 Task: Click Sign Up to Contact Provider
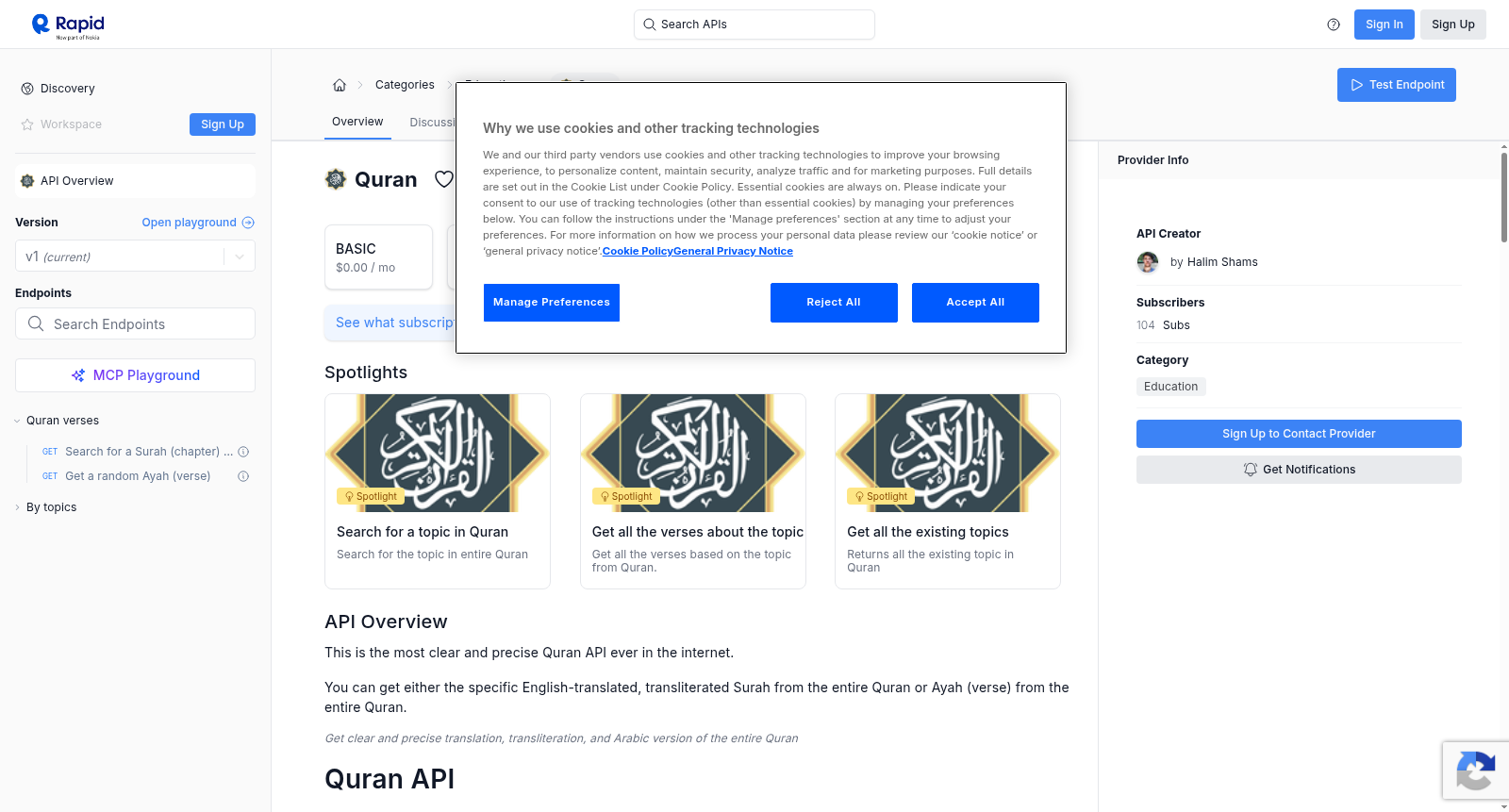coord(1299,434)
